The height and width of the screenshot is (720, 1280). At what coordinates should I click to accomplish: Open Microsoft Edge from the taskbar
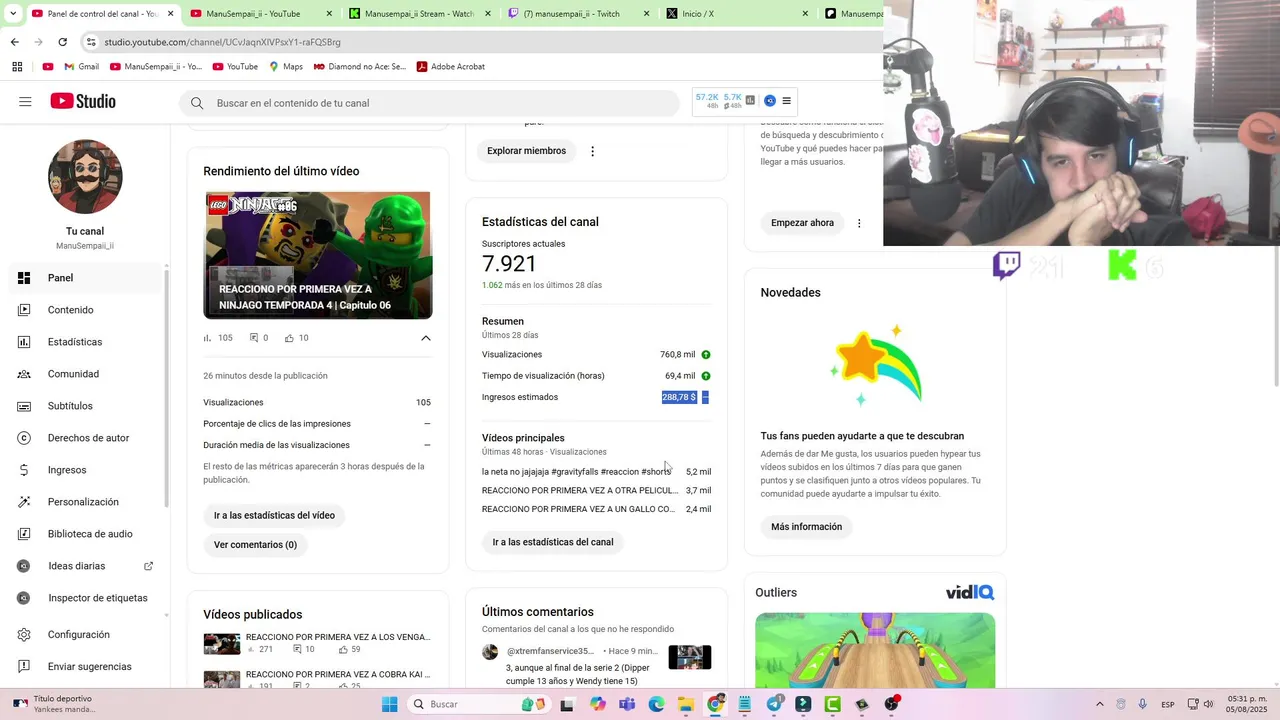[657, 704]
